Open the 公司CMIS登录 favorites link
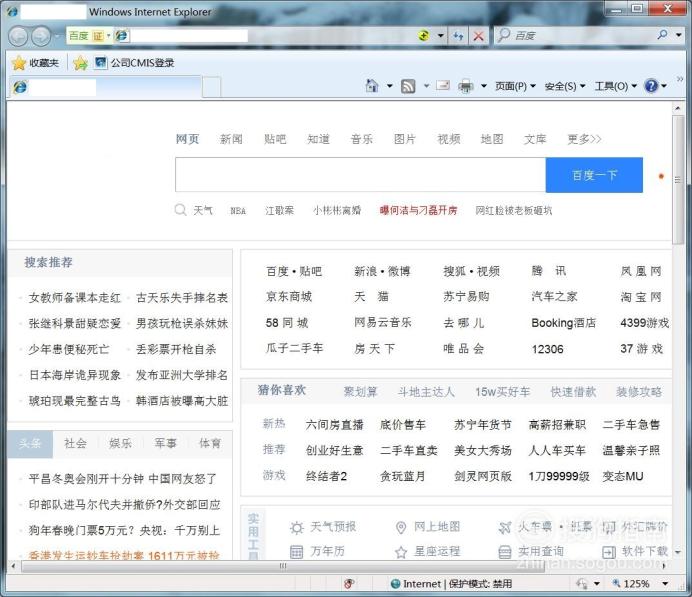The image size is (692, 597). point(135,63)
